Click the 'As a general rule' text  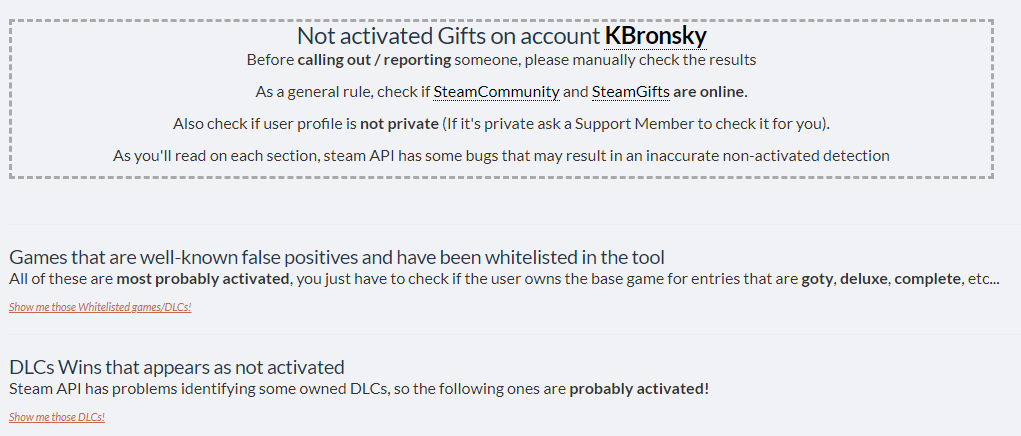click(303, 92)
